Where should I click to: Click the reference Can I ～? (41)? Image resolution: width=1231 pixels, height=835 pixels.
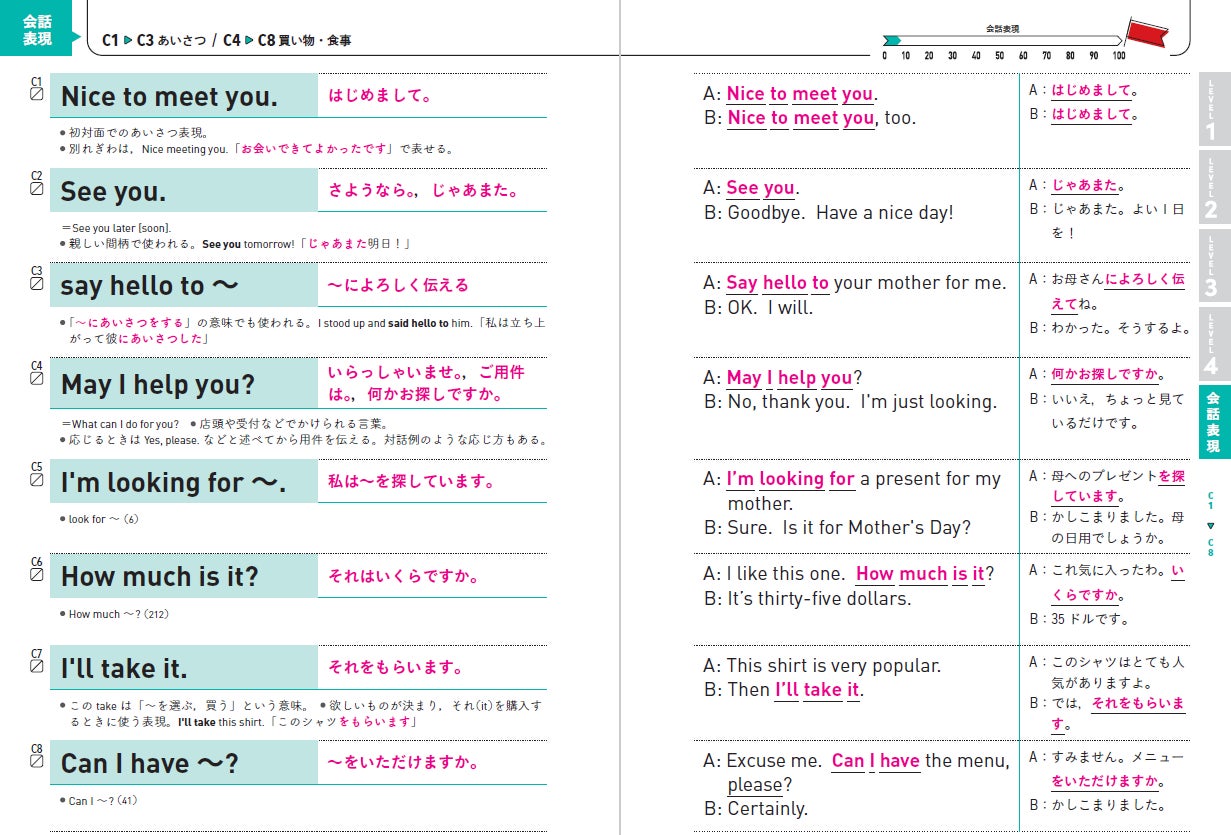102,801
